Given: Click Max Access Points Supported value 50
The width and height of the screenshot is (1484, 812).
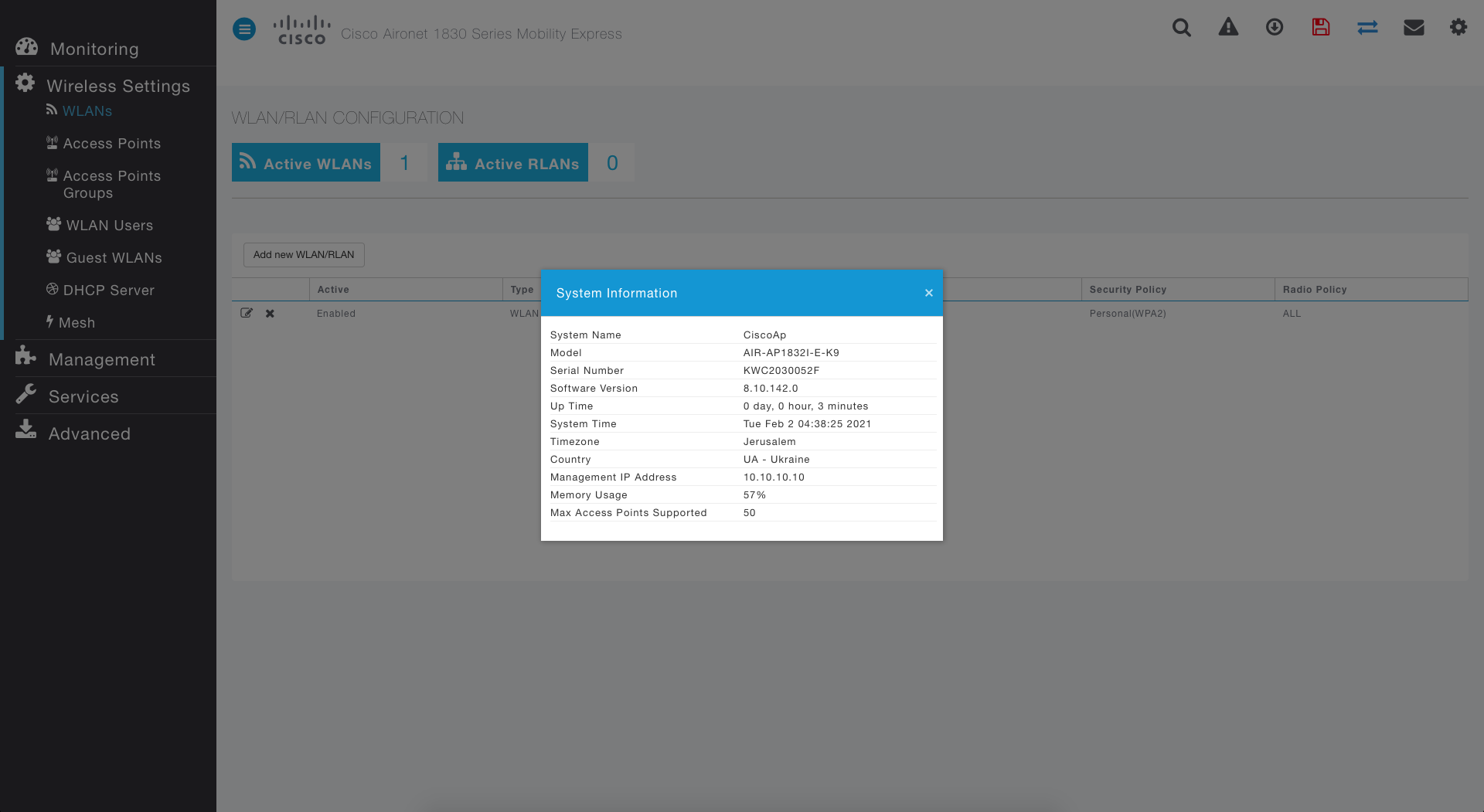Looking at the screenshot, I should [749, 513].
